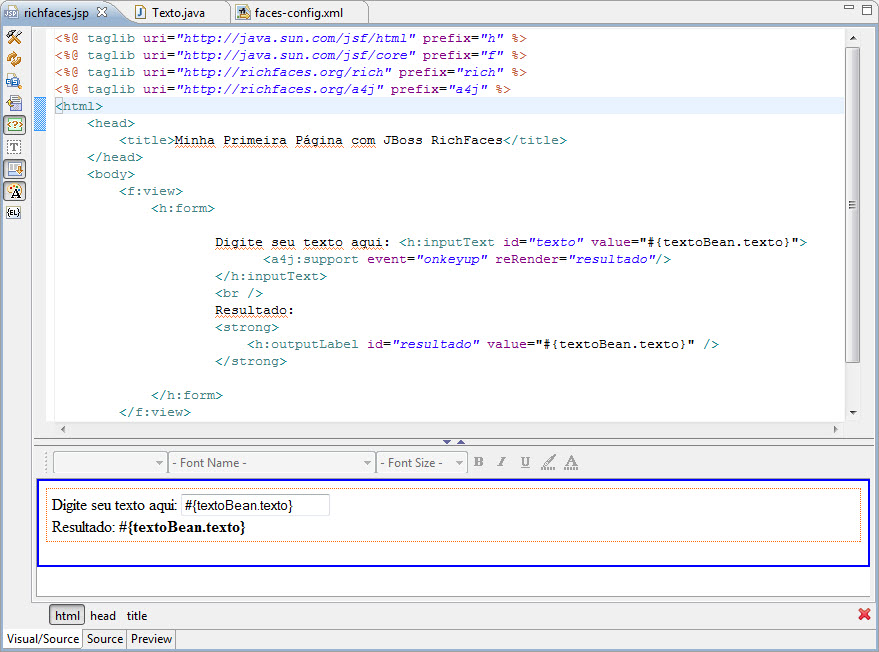Click the orange refresh arrows icon
879x652 pixels.
click(14, 59)
